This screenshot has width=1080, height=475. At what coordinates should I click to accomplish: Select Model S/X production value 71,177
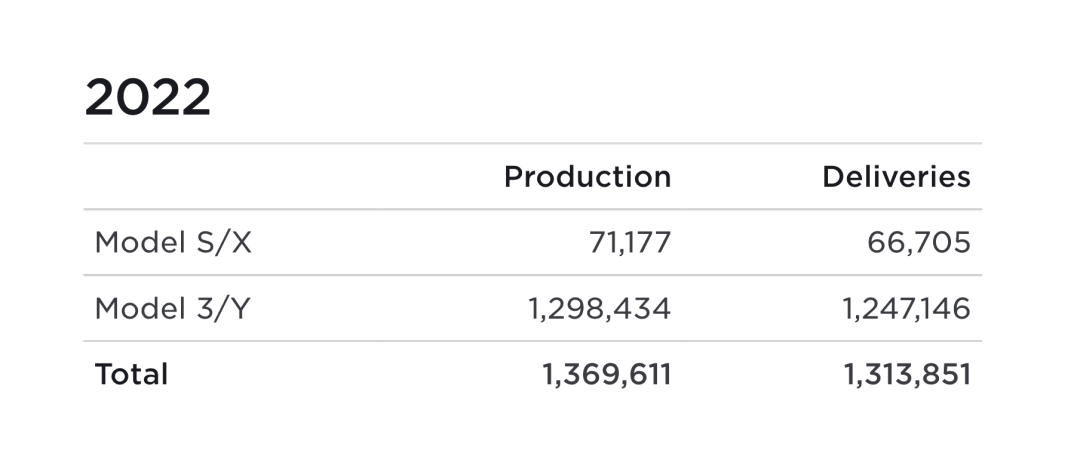pos(630,243)
